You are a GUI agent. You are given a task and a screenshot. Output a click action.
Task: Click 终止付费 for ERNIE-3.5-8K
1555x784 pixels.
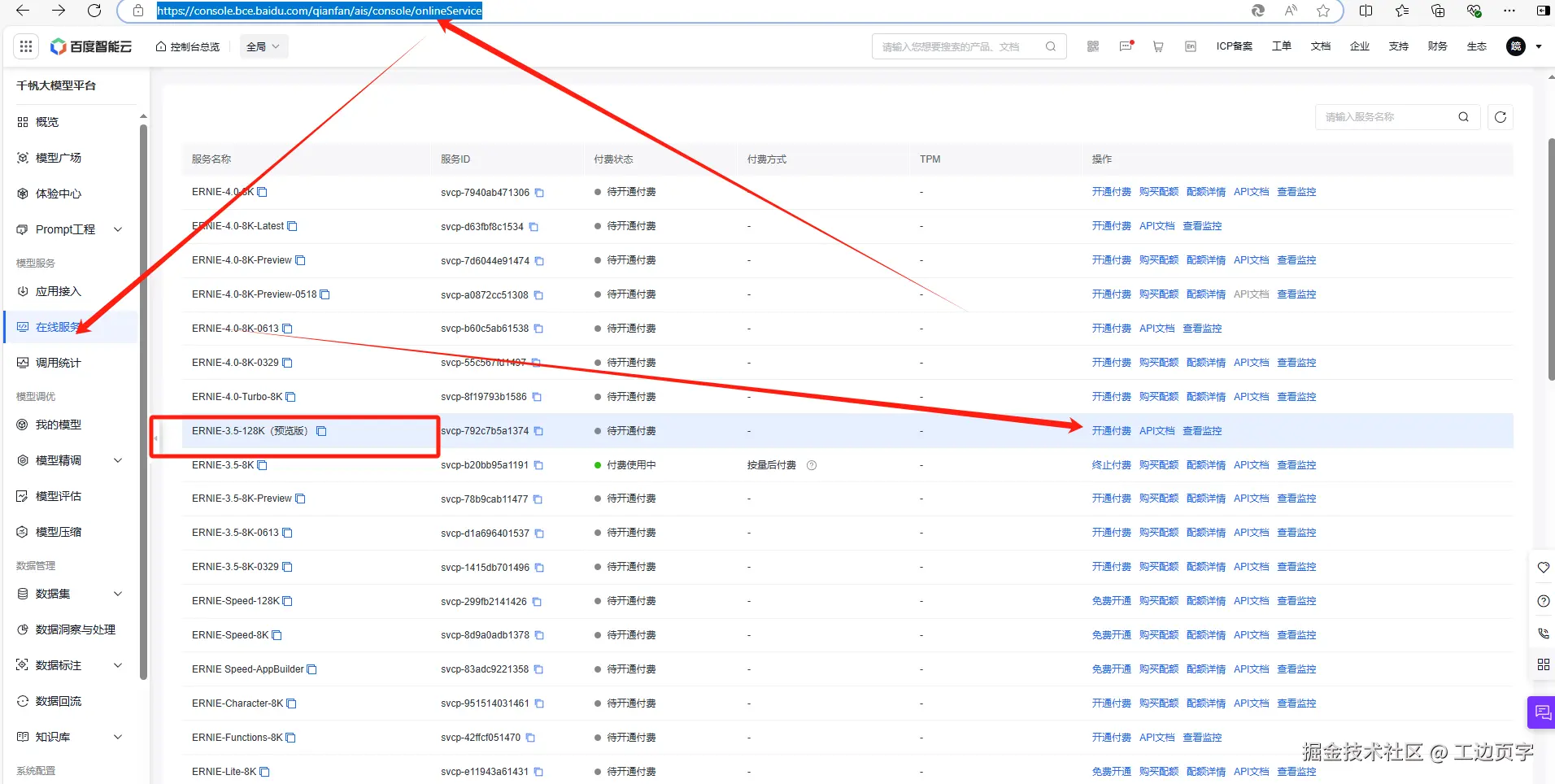(1111, 465)
